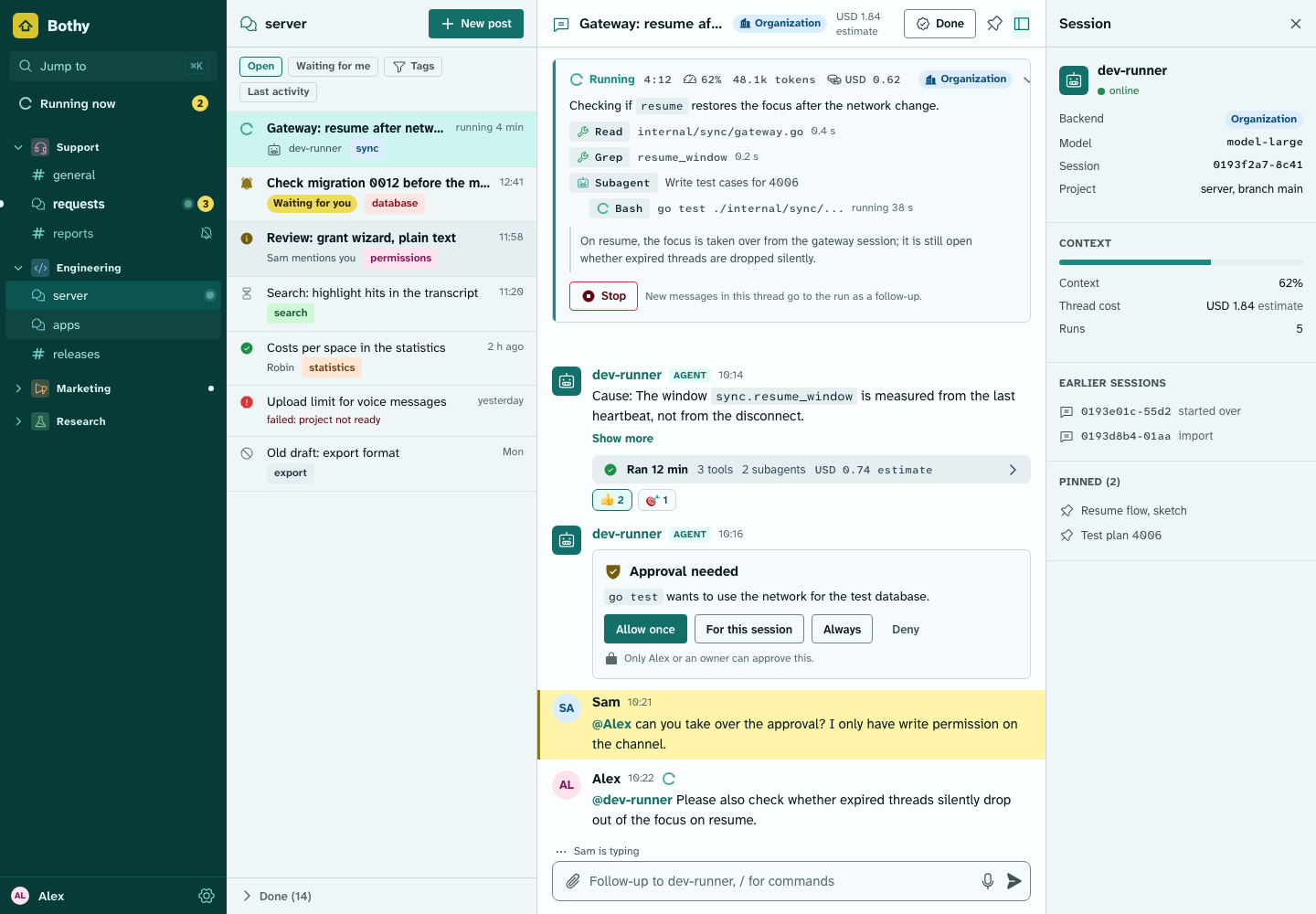
Task: Toggle the Open filter chip
Action: [x=260, y=66]
